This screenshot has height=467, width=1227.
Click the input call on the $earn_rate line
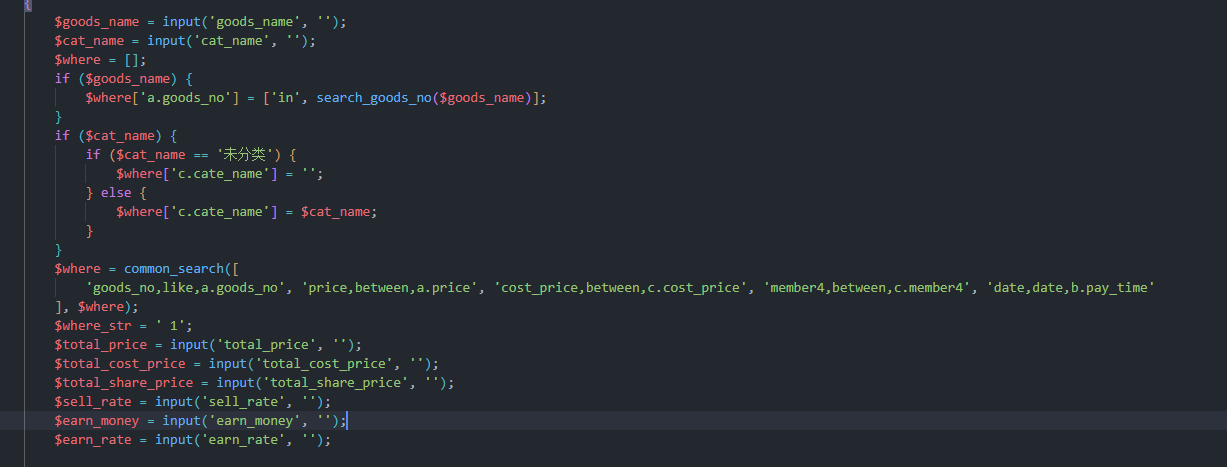pyautogui.click(x=174, y=440)
